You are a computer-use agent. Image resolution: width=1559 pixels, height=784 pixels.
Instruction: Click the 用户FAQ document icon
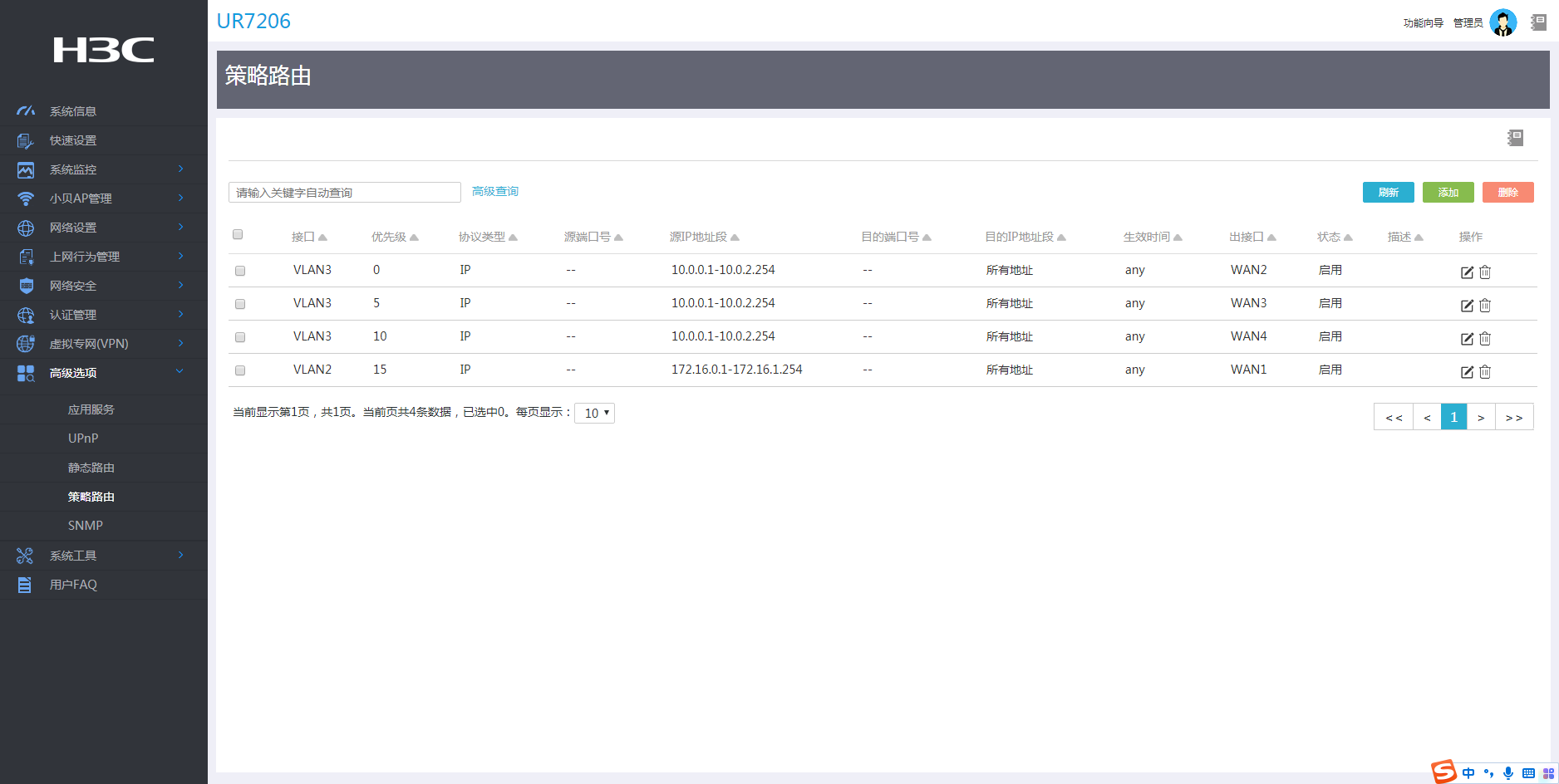(x=25, y=585)
